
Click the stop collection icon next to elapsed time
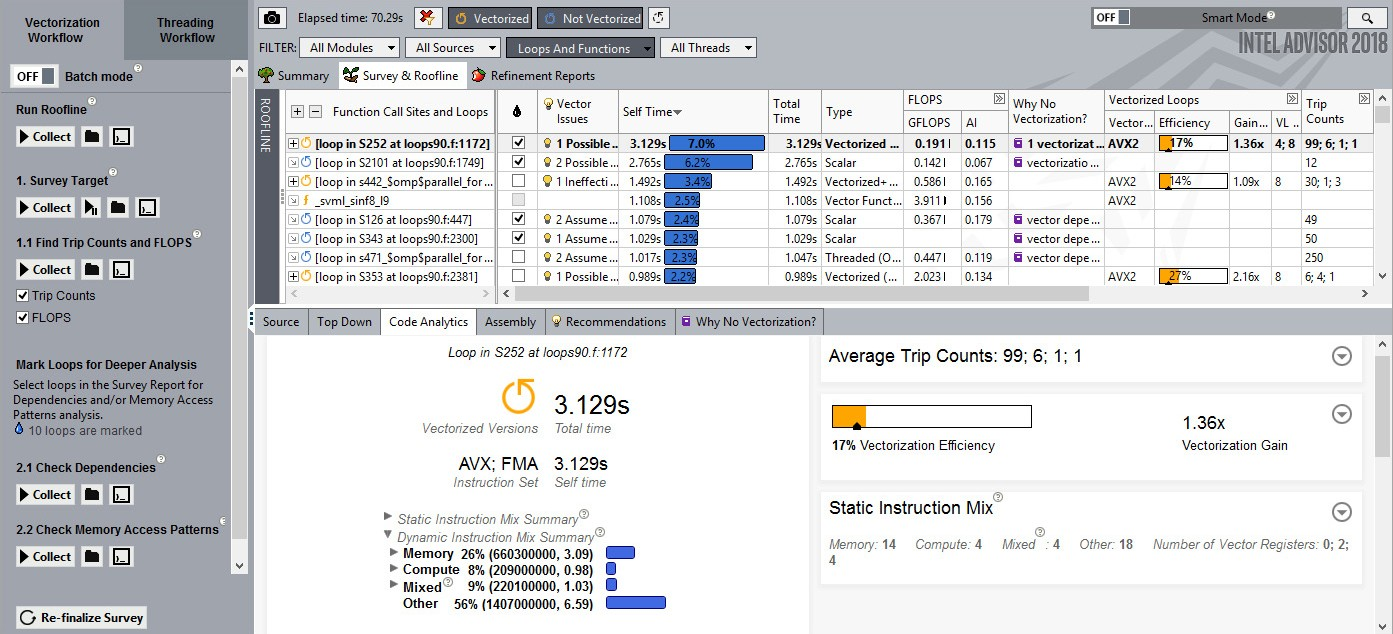click(428, 18)
